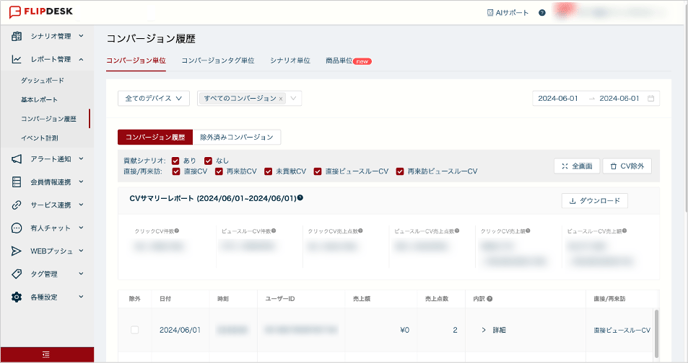
Task: Uncheck 再来訪CV checkbox
Action: (219, 171)
